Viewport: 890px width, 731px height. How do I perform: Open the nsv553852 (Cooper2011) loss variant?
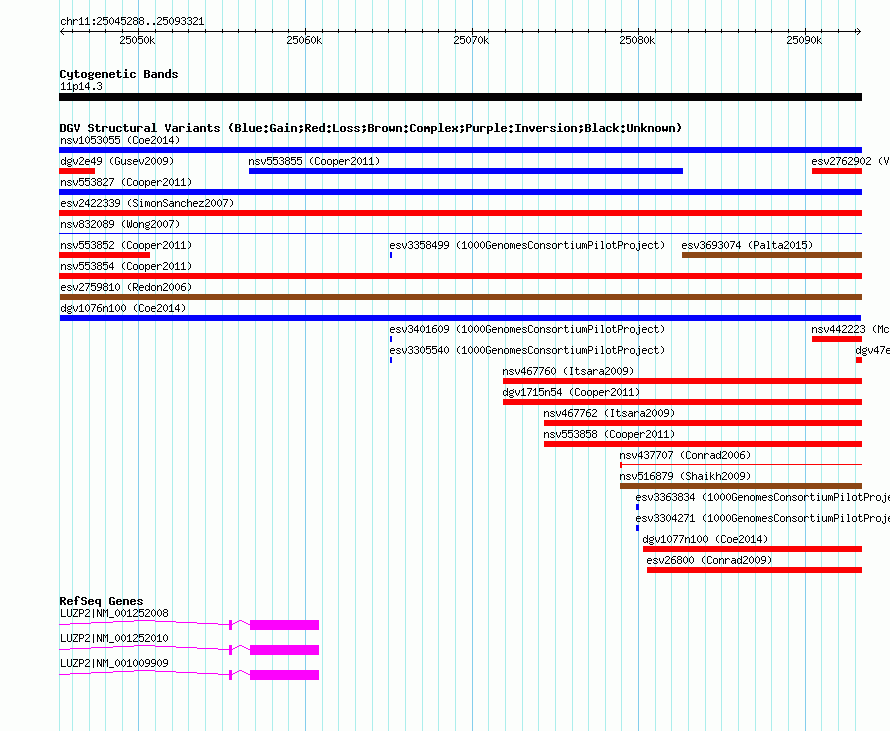(104, 255)
